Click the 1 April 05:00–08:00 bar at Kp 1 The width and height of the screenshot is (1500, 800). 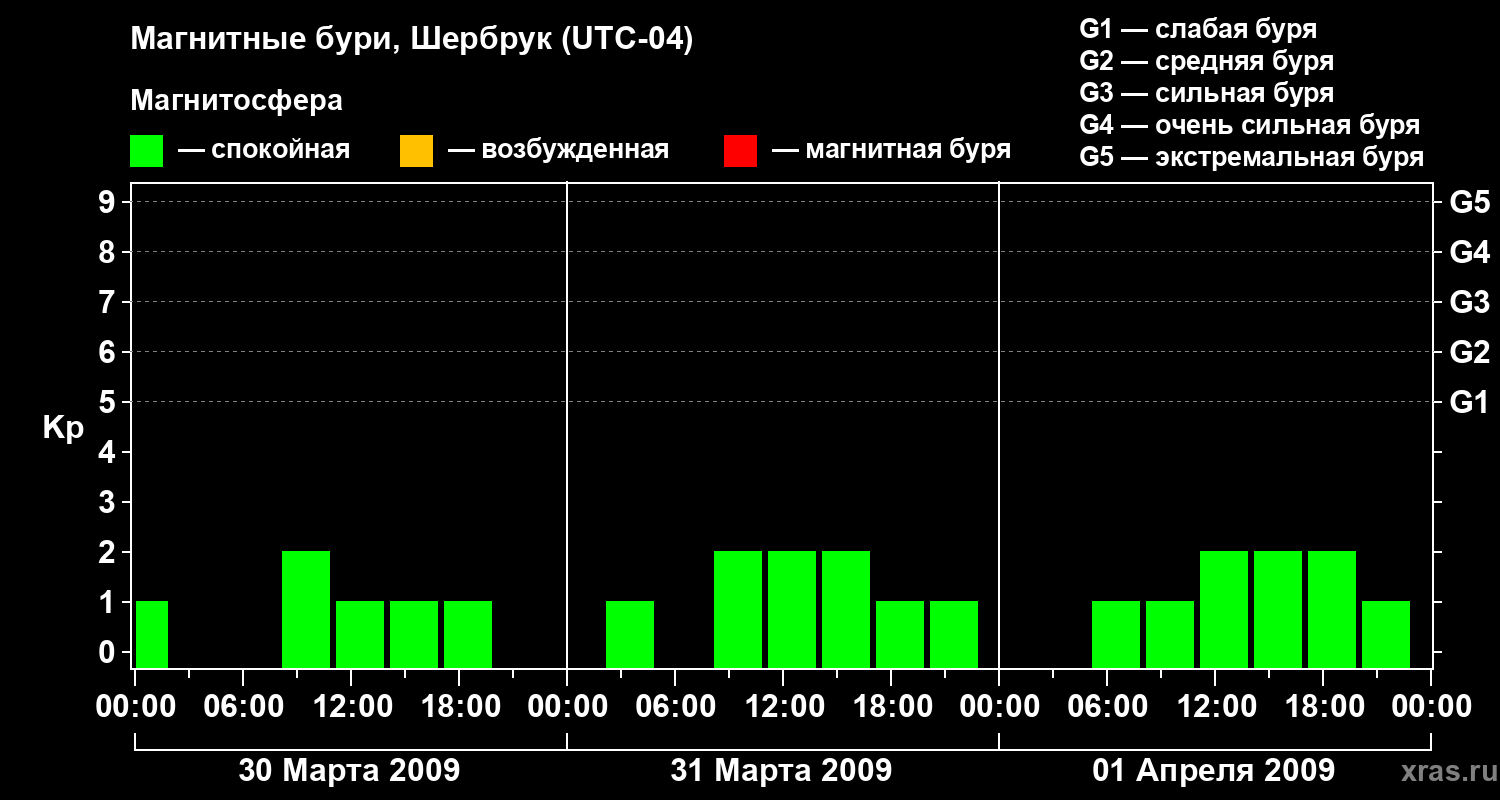[1116, 634]
